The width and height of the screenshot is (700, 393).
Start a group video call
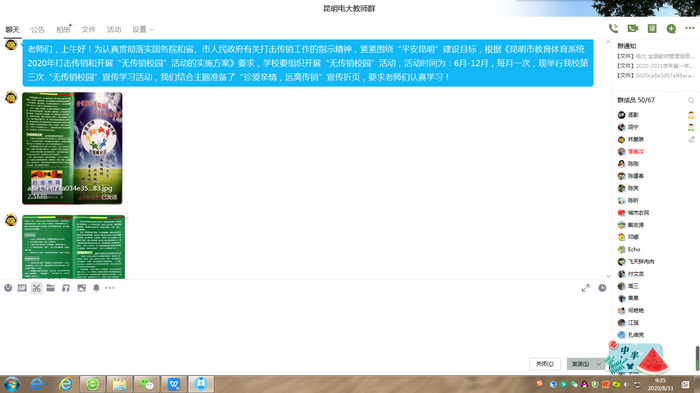[x=633, y=29]
